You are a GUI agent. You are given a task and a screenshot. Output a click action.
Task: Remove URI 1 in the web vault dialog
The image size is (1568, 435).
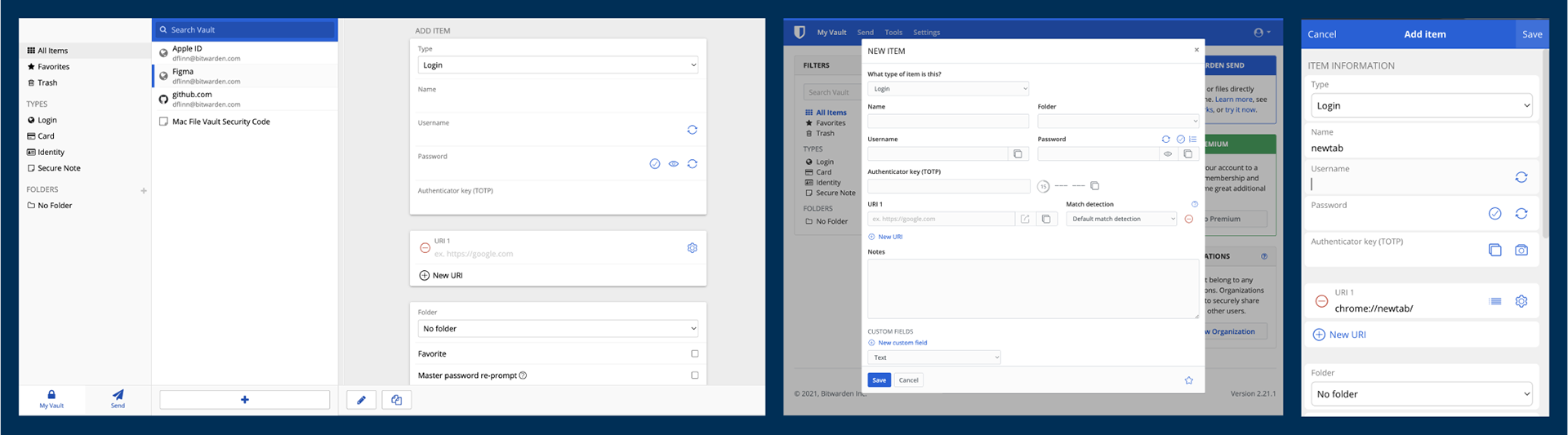(1188, 219)
